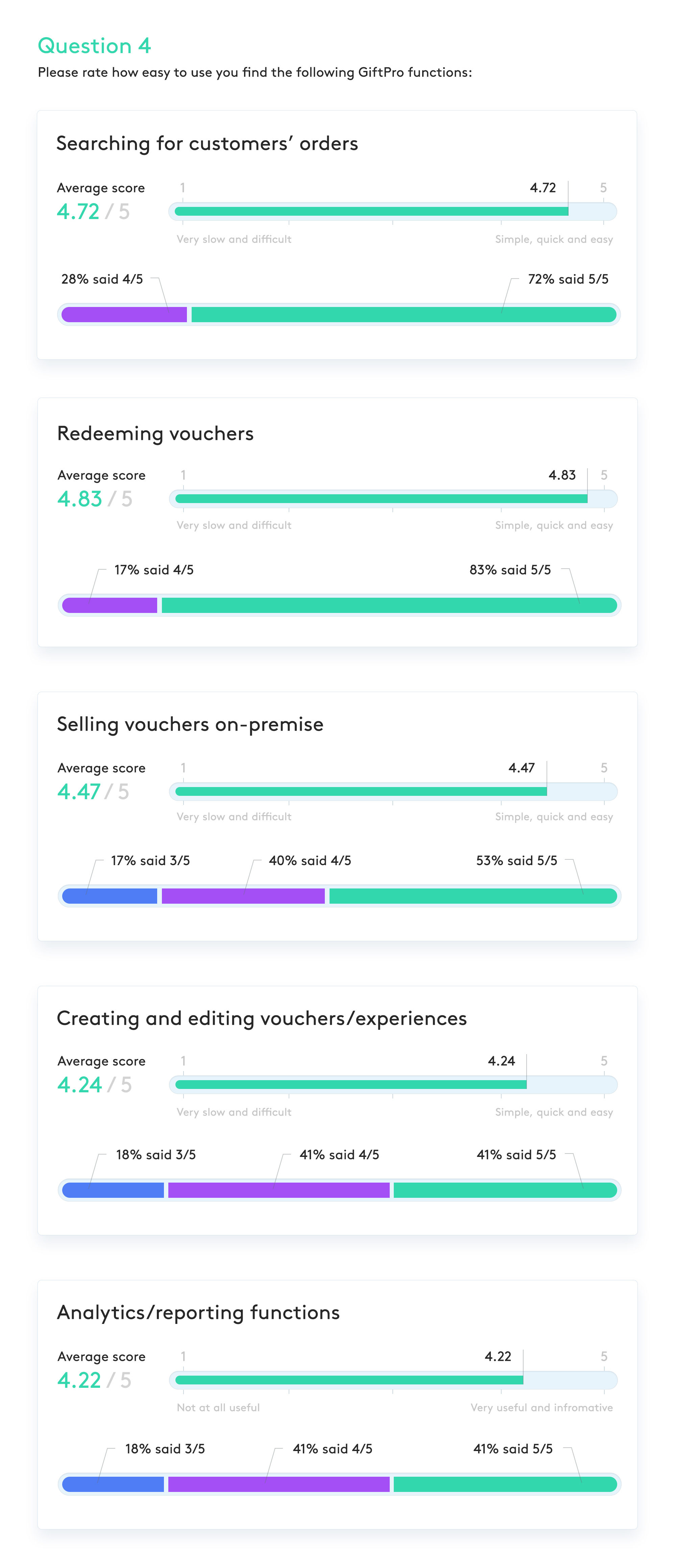Click the blue 18% said 3/5 segment under Creating vouchers
676x1568 pixels.
point(113,1190)
